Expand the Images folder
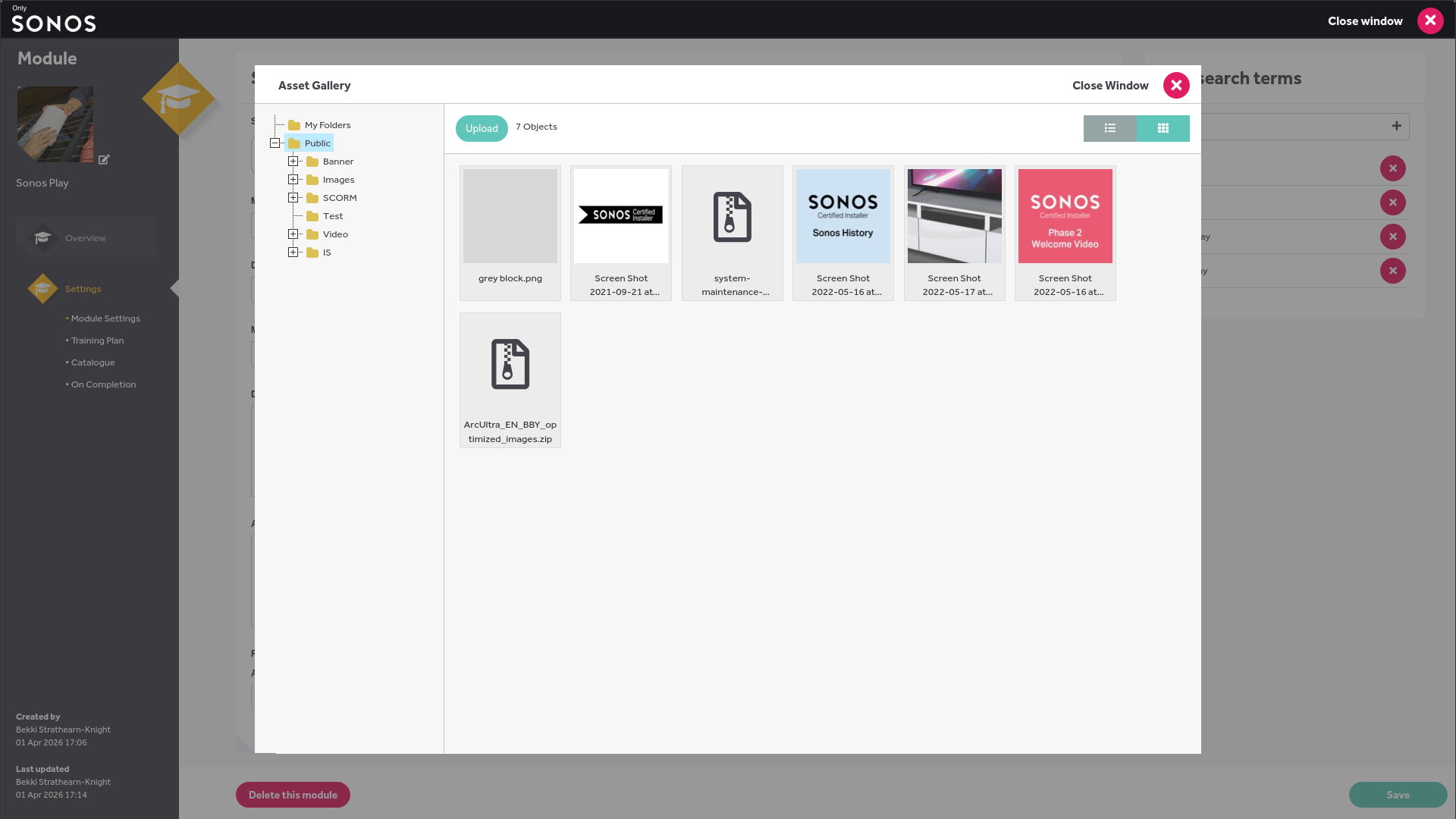Image resolution: width=1456 pixels, height=819 pixels. tap(293, 180)
